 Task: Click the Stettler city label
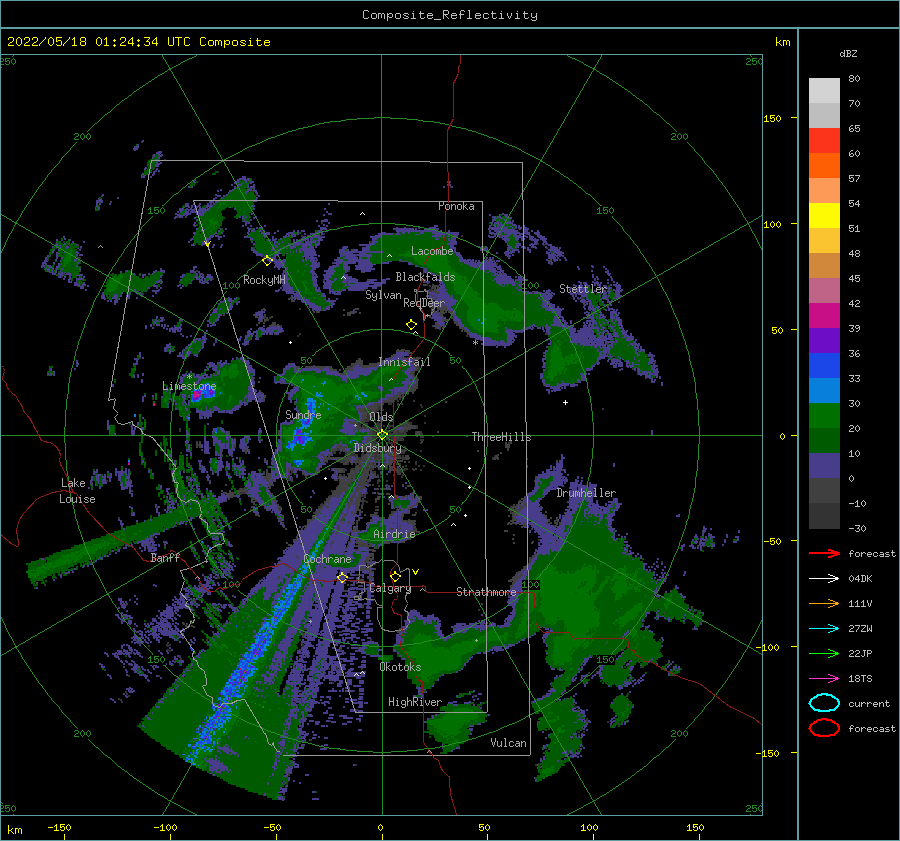point(583,289)
